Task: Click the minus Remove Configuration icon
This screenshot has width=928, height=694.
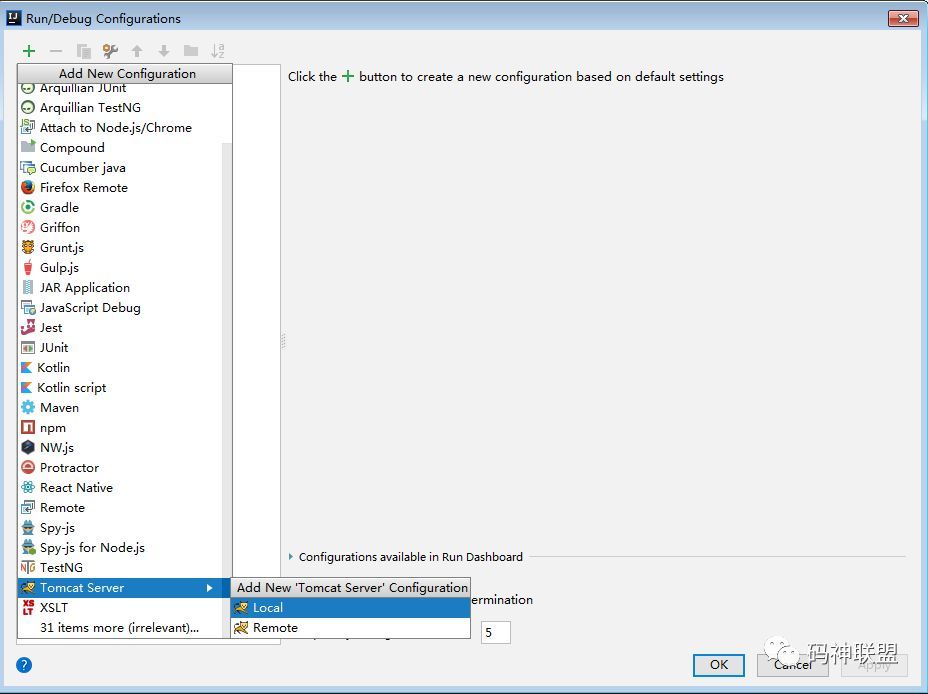Action: click(56, 51)
